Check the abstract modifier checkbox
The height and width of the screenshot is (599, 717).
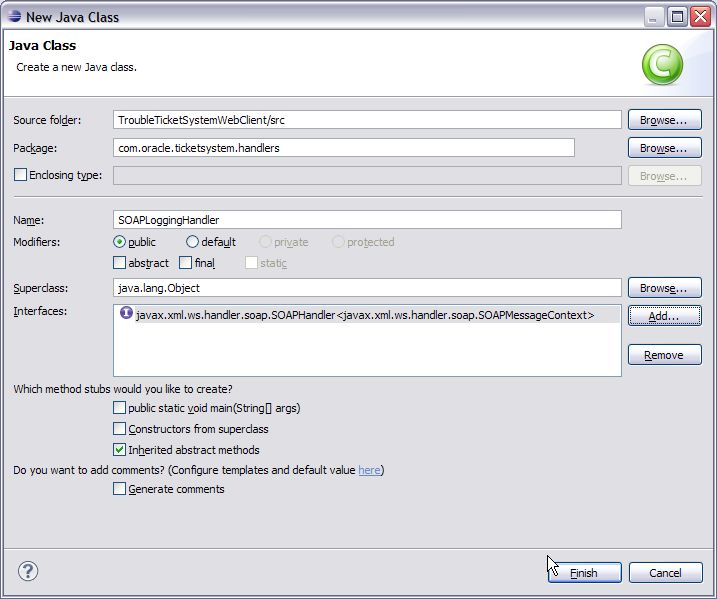pos(119,263)
